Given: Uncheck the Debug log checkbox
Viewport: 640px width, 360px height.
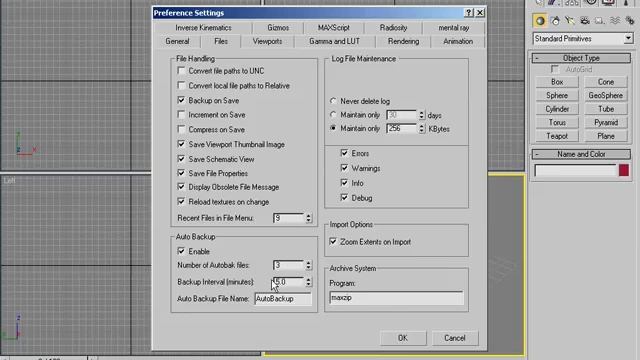Looking at the screenshot, I should pos(344,198).
